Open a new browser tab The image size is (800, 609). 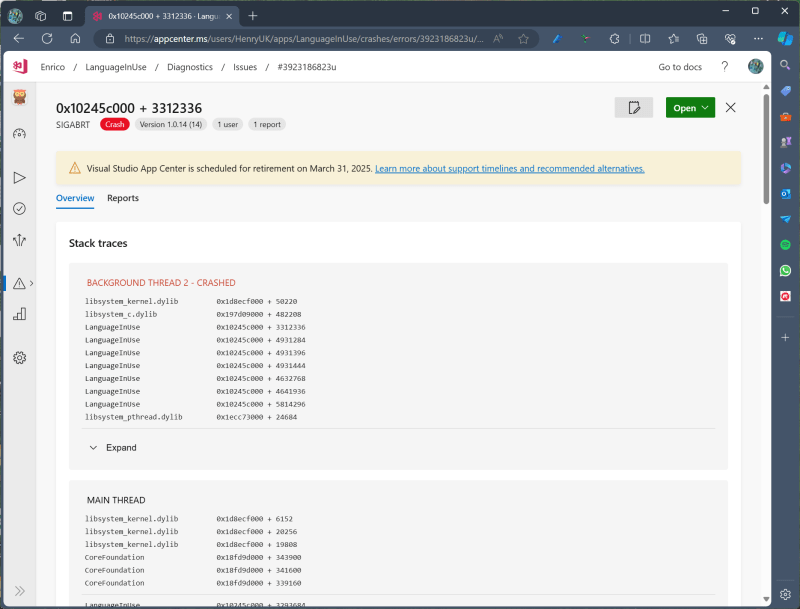tap(253, 16)
